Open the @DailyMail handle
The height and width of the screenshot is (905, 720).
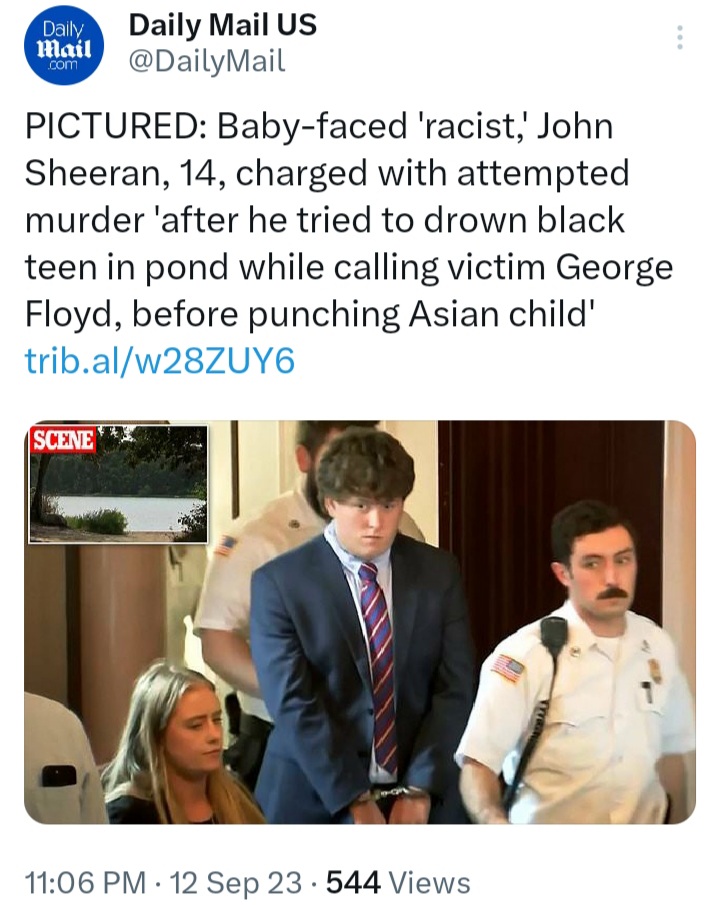(x=207, y=61)
